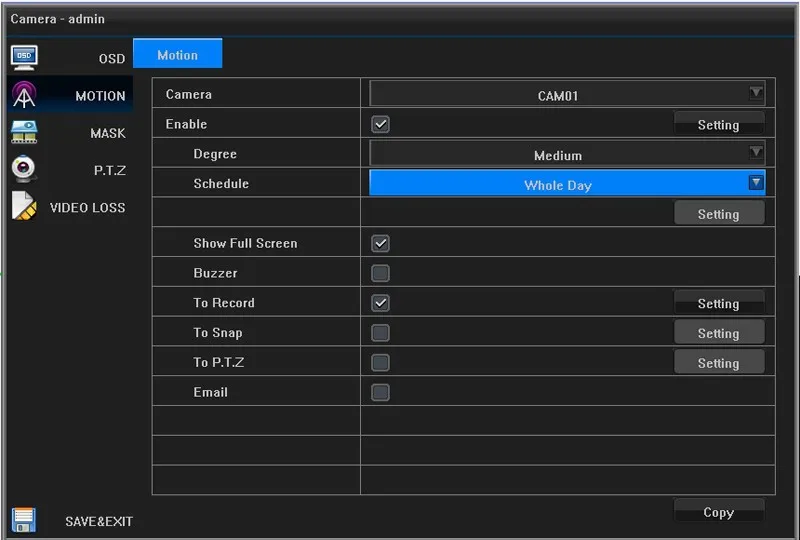Open the VIDEO LOSS section
This screenshot has height=540, width=800.
point(87,208)
